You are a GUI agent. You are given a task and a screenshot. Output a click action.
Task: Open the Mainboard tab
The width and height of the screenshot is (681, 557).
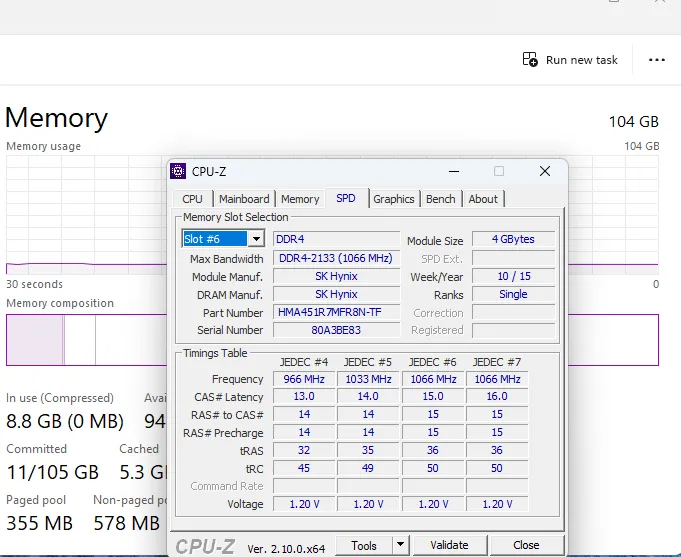[x=244, y=199]
